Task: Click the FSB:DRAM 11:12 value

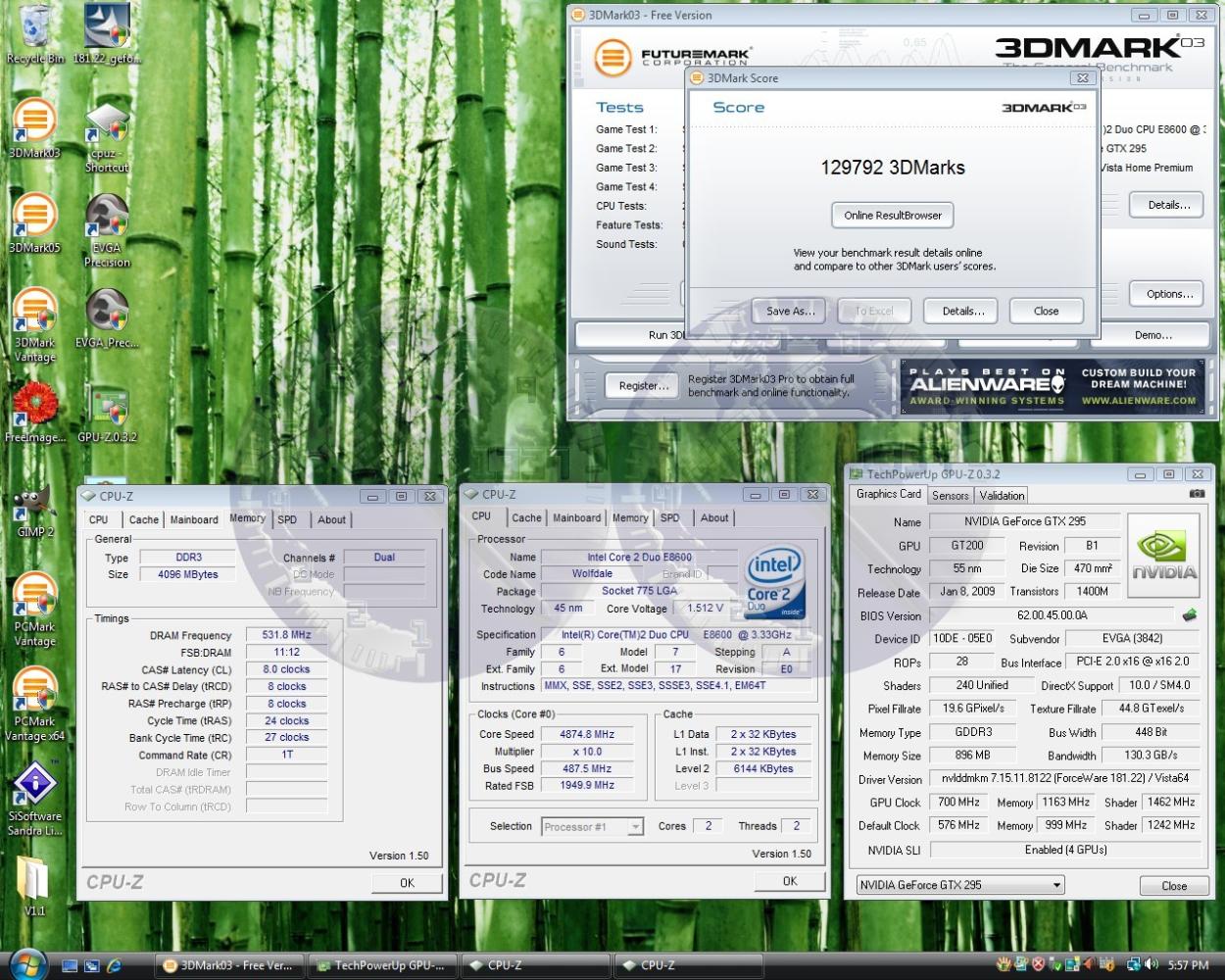Action: (286, 652)
